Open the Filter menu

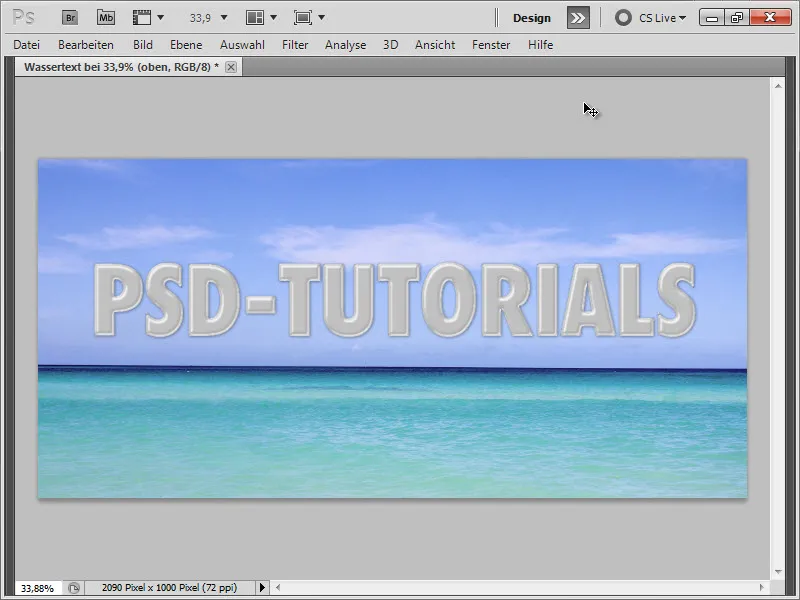(295, 45)
